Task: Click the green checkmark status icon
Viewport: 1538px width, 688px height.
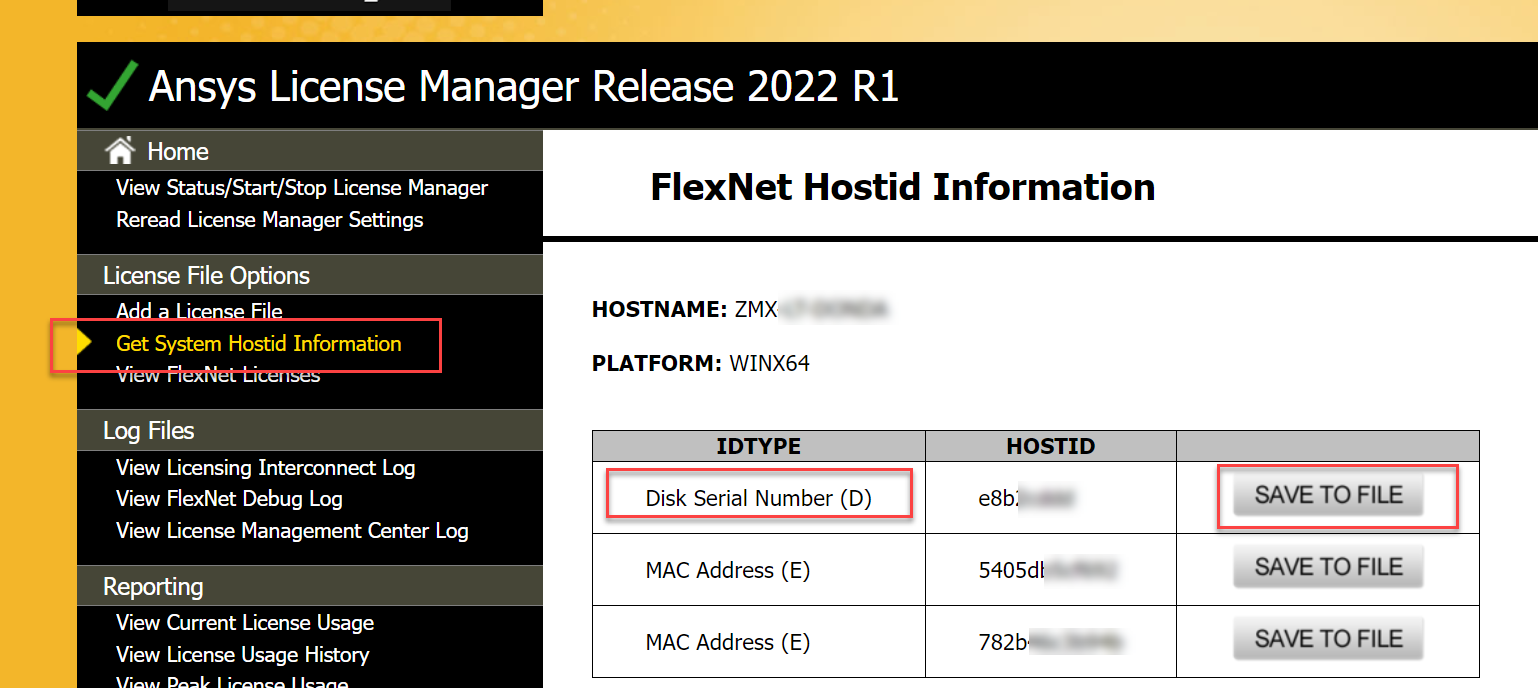Action: 112,86
